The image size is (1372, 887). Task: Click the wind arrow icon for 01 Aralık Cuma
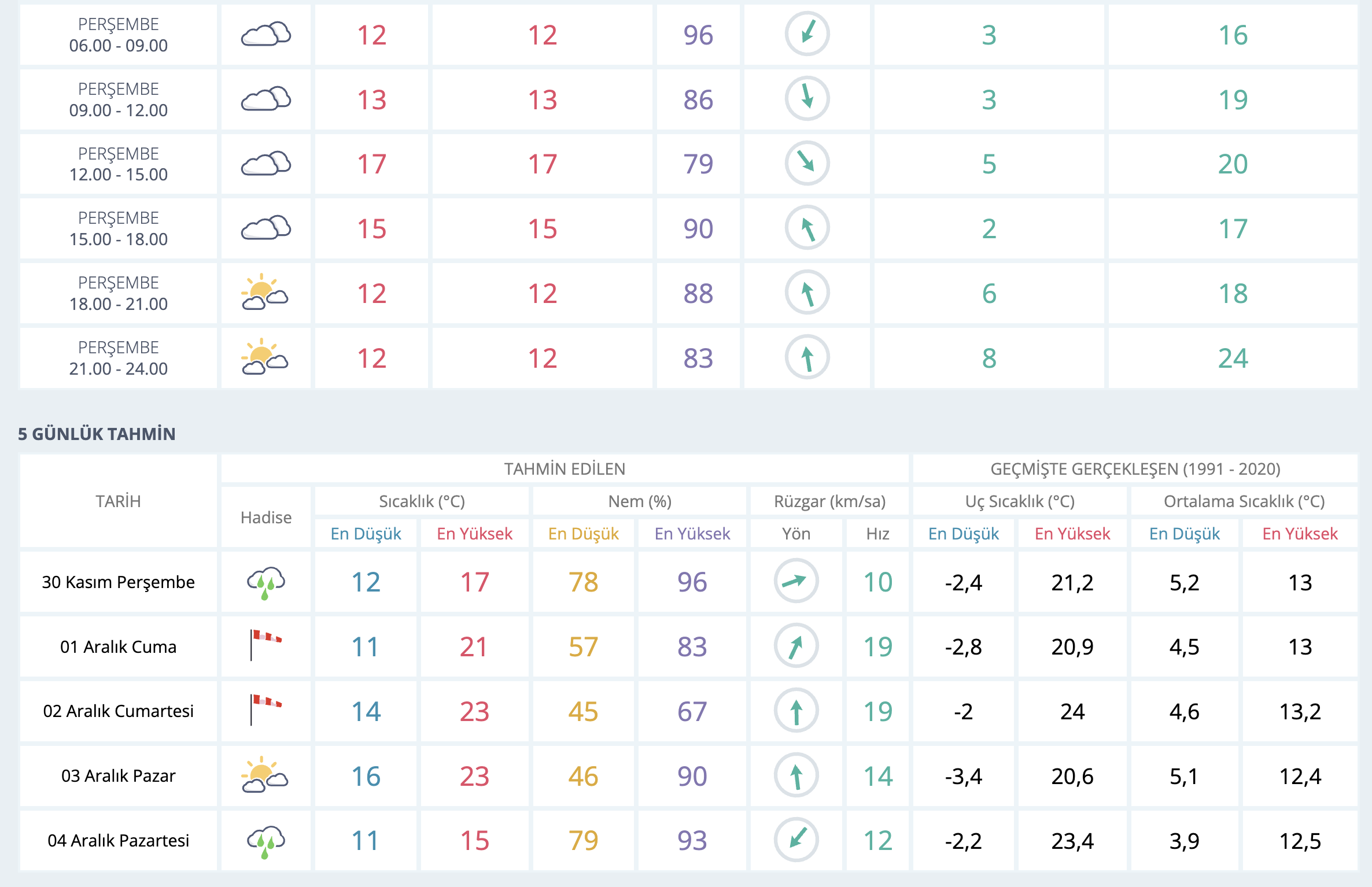[796, 646]
